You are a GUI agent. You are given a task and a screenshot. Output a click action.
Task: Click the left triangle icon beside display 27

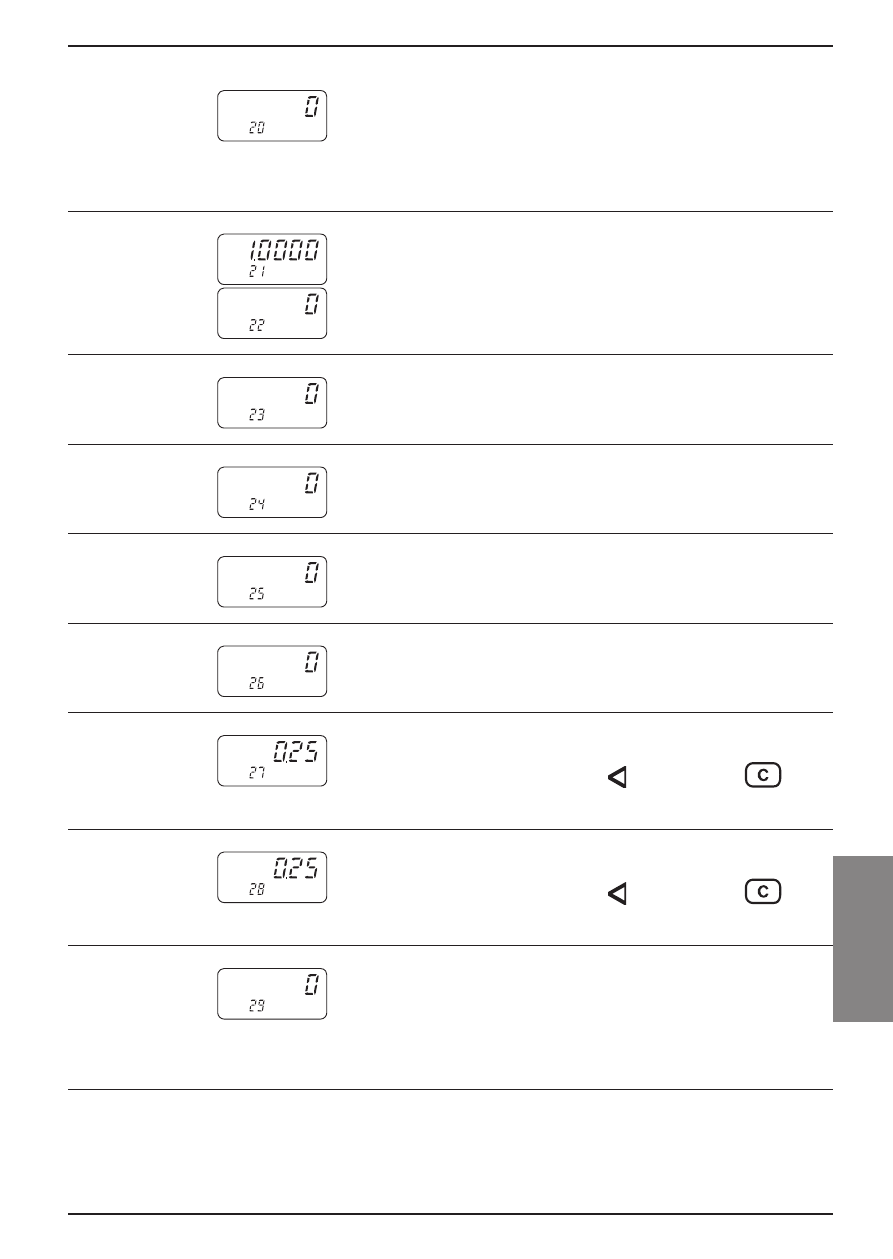tap(617, 777)
